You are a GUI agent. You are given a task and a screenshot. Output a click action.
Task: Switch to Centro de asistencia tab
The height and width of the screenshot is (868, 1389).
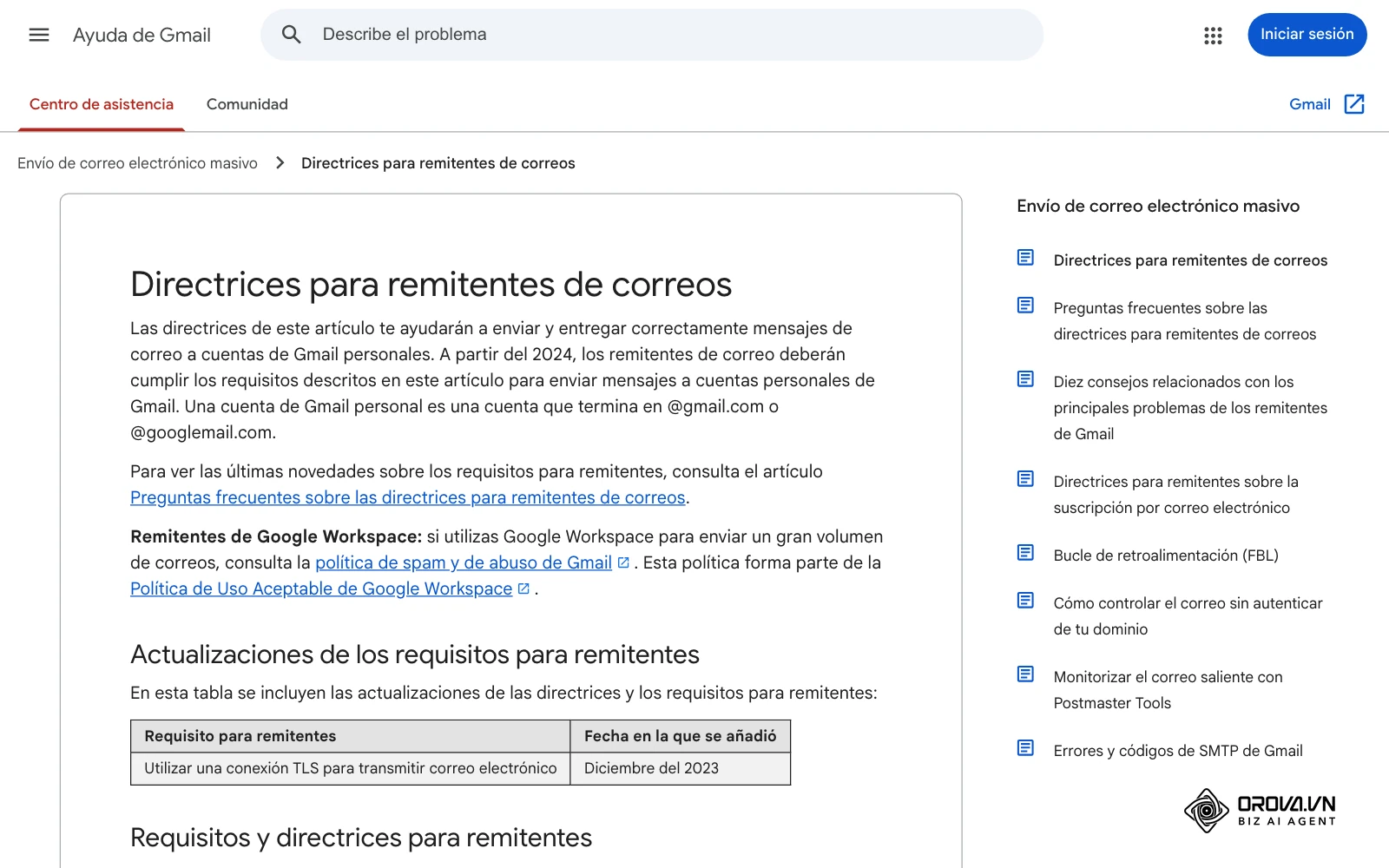click(102, 104)
